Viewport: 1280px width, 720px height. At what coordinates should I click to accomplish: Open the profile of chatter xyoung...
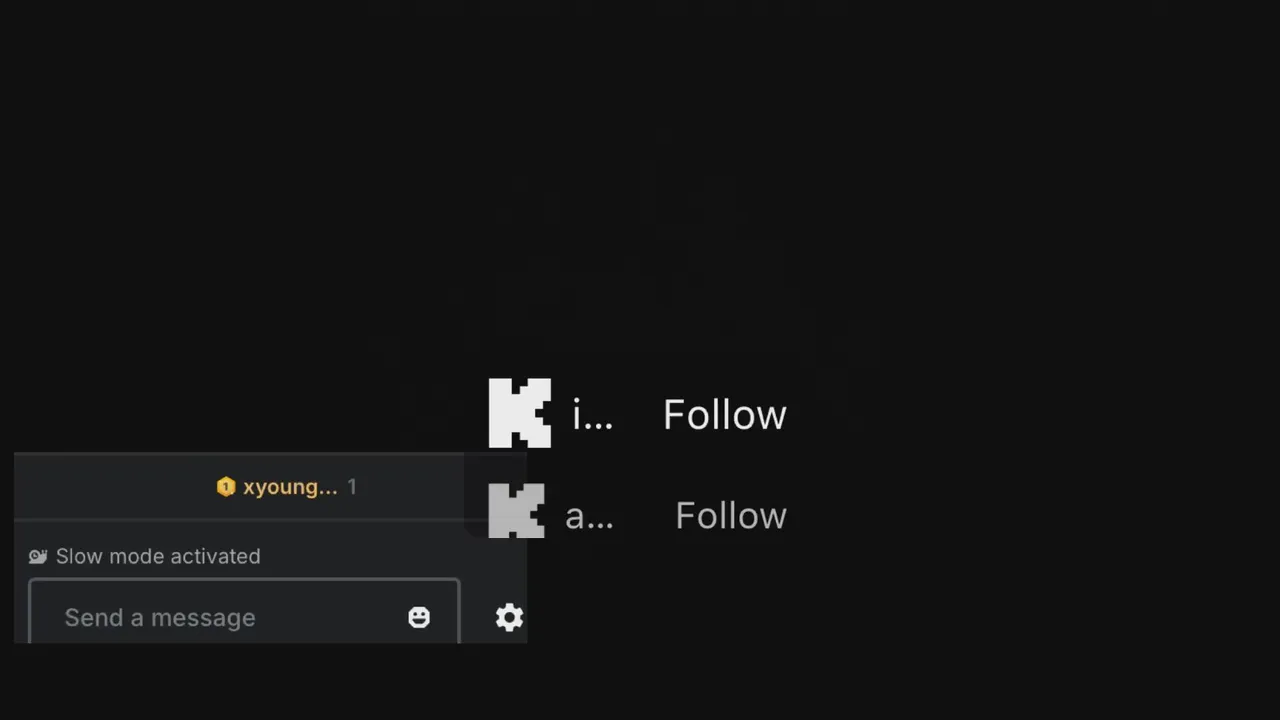click(x=290, y=487)
